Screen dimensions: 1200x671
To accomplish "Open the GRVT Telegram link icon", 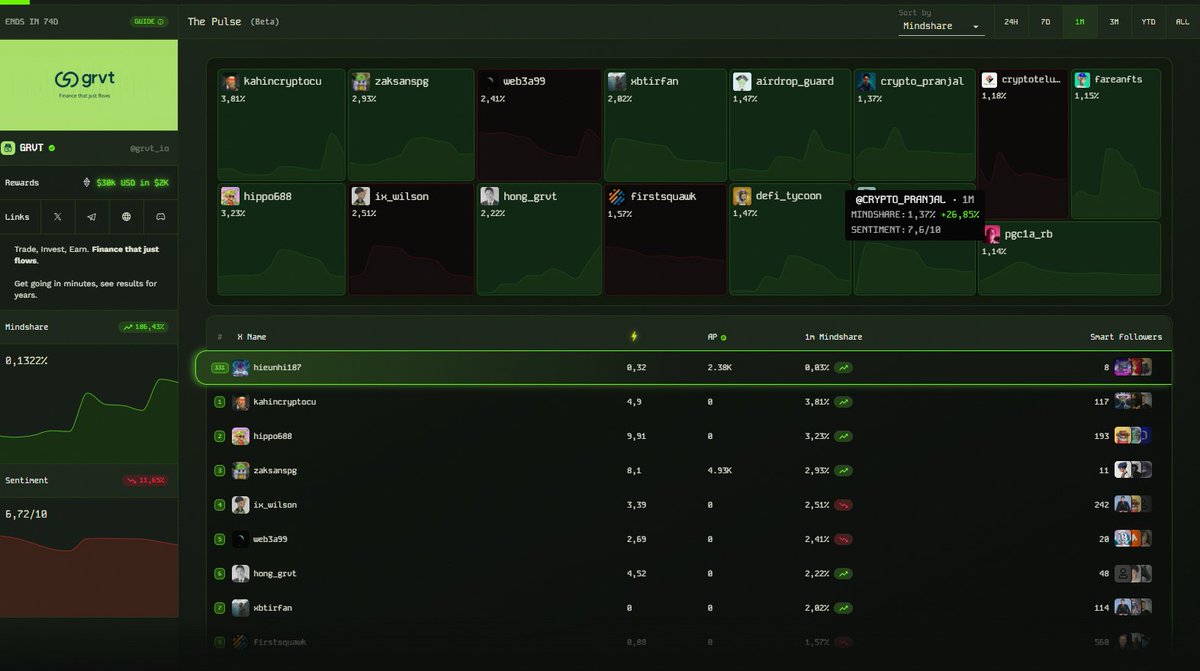I will (91, 216).
